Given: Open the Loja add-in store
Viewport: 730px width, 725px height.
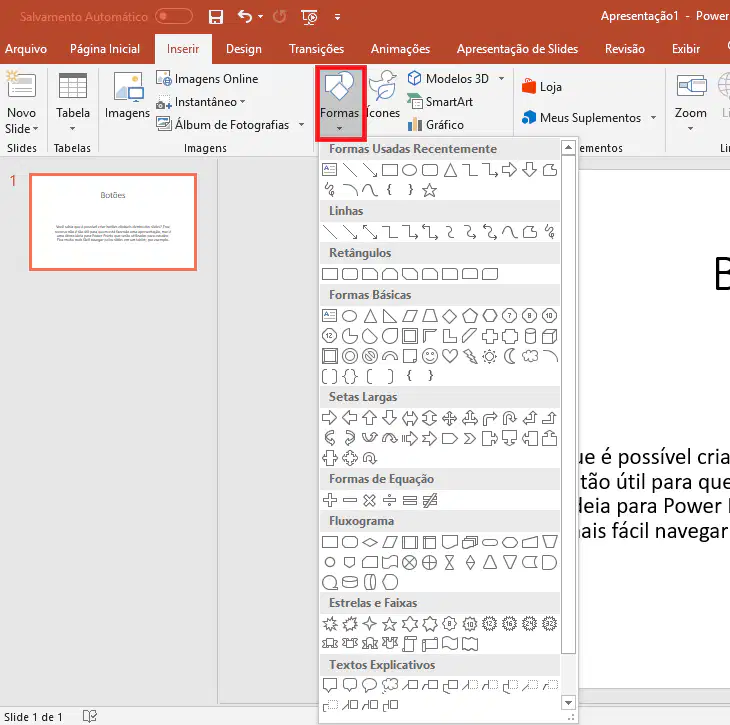Looking at the screenshot, I should 542,87.
